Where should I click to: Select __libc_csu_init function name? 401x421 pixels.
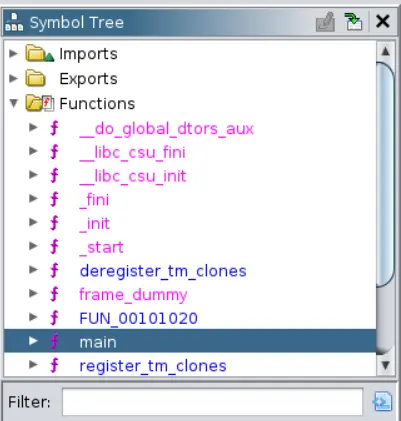click(x=133, y=176)
